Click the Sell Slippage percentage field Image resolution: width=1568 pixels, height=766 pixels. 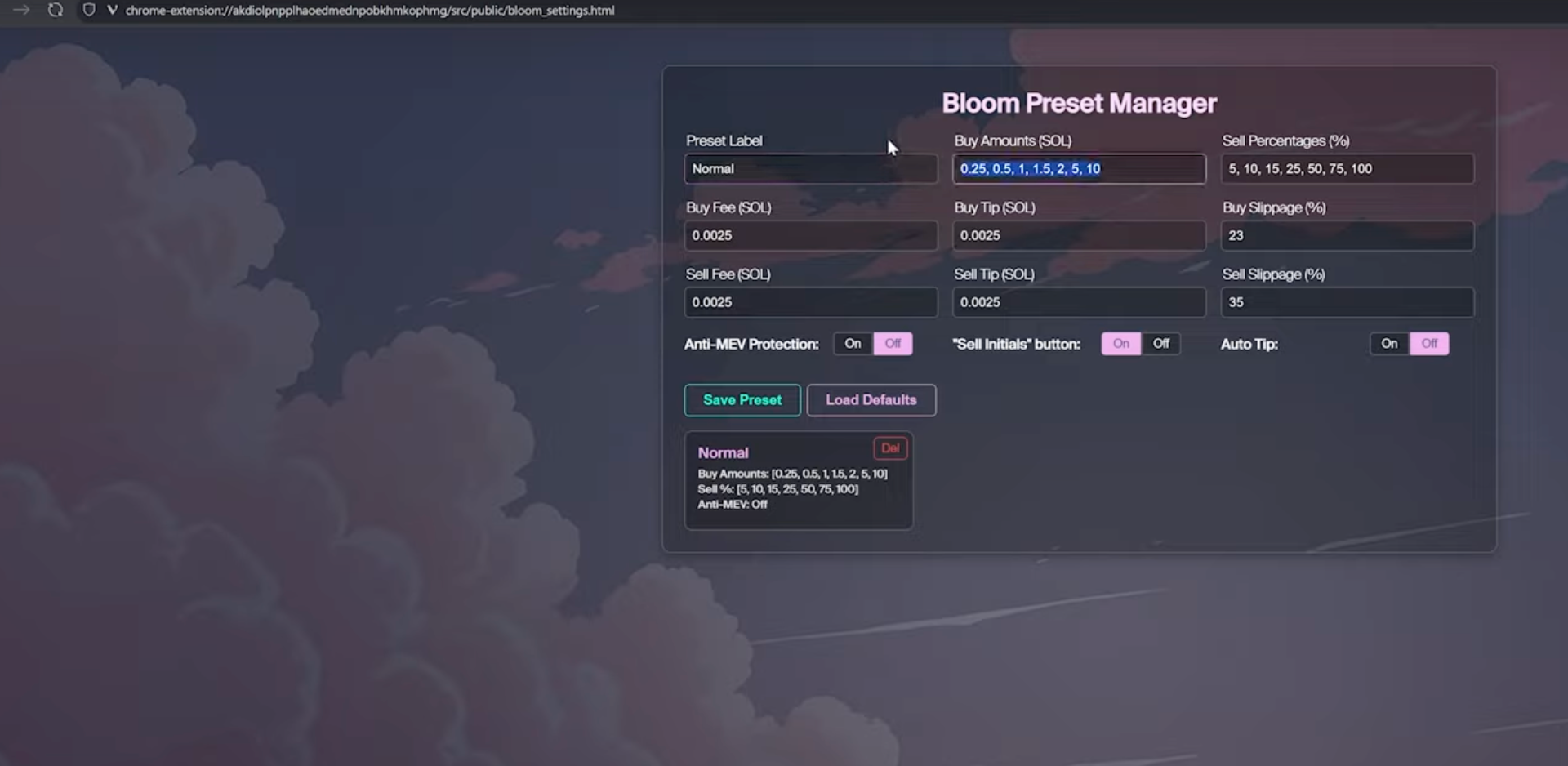(1347, 302)
